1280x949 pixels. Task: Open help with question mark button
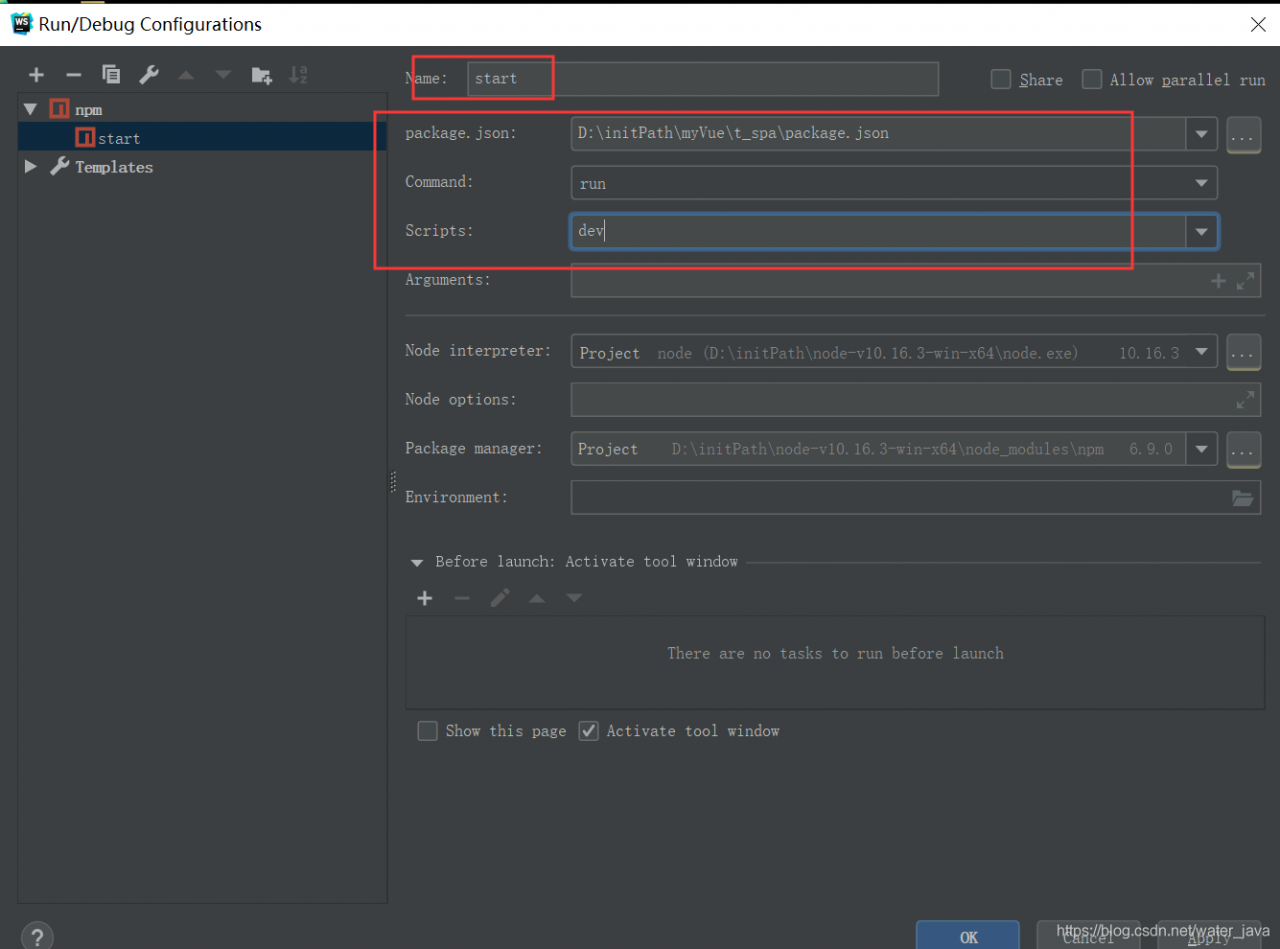click(x=37, y=936)
